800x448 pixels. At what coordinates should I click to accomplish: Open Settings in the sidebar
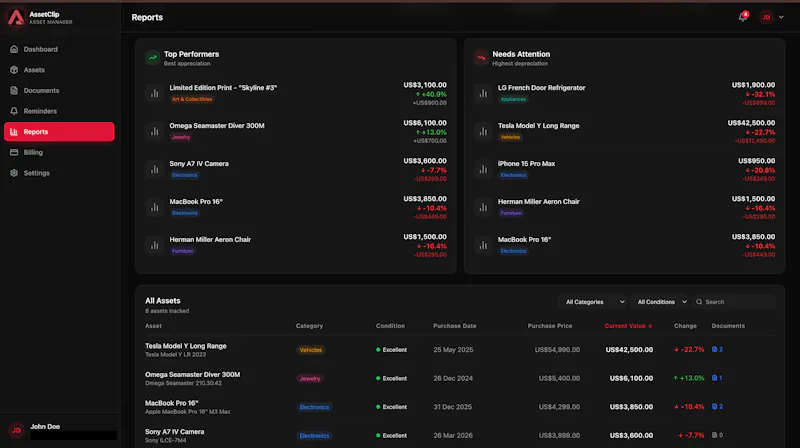click(59, 173)
